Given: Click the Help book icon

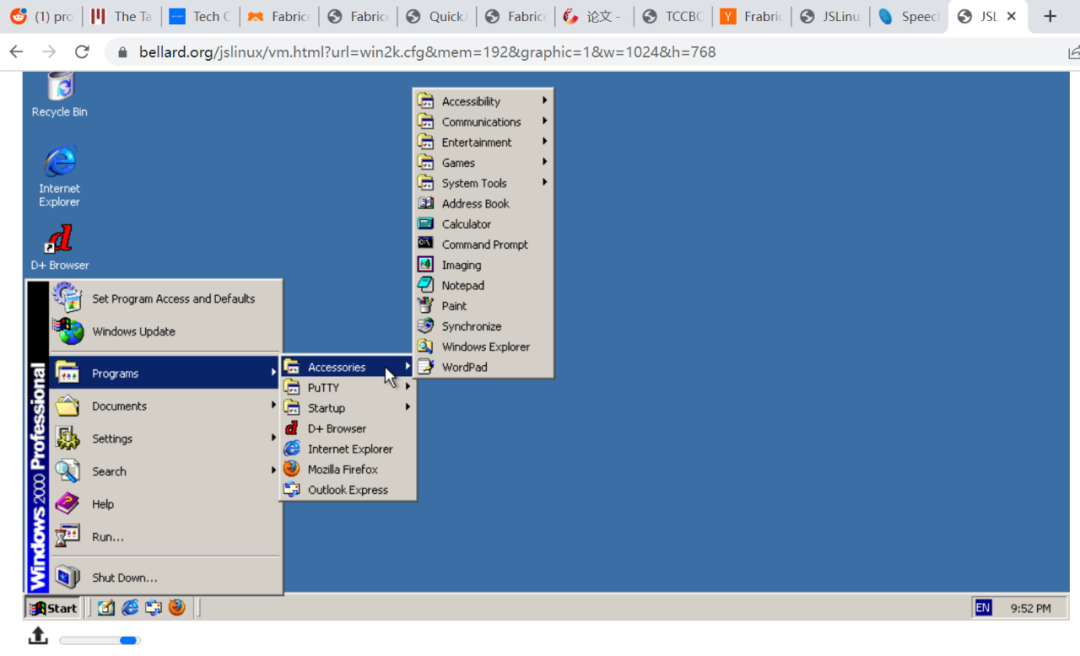Looking at the screenshot, I should [68, 504].
